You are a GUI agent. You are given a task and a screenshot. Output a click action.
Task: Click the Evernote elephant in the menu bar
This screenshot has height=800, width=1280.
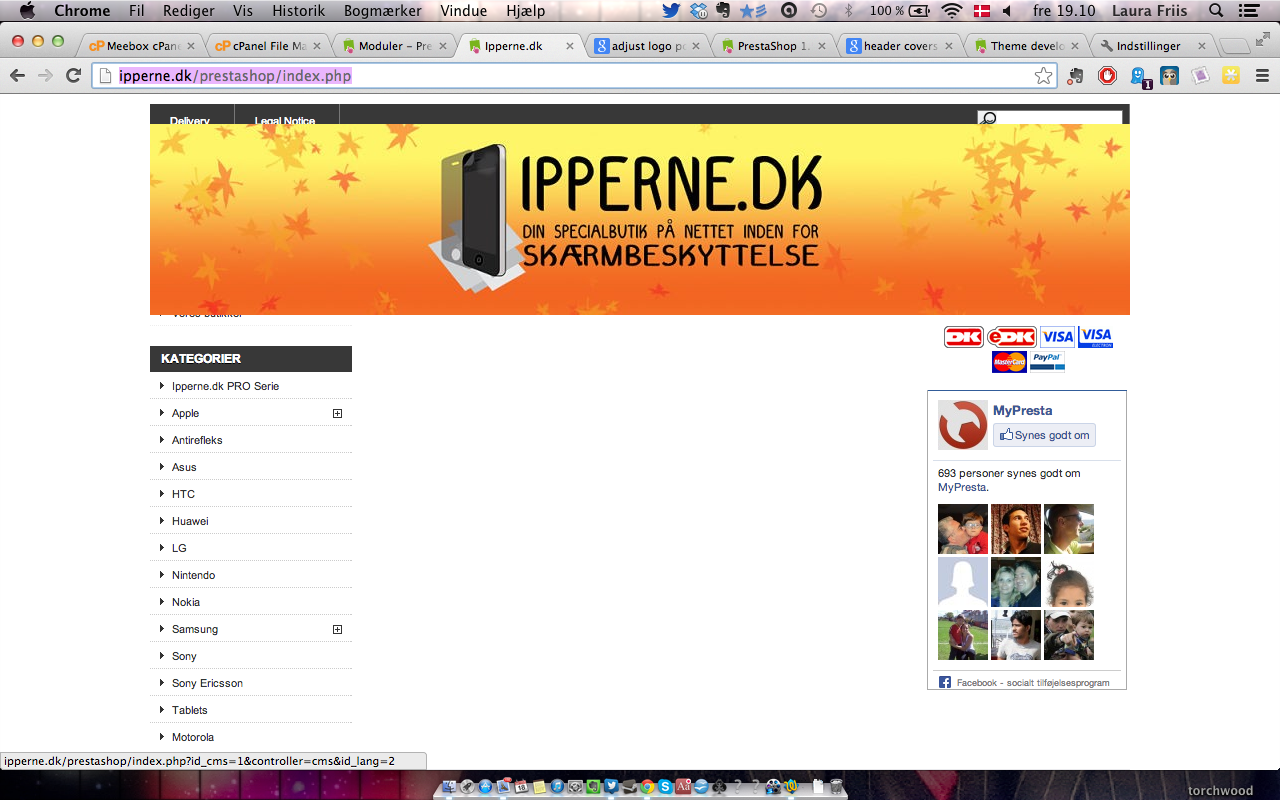pos(723,11)
